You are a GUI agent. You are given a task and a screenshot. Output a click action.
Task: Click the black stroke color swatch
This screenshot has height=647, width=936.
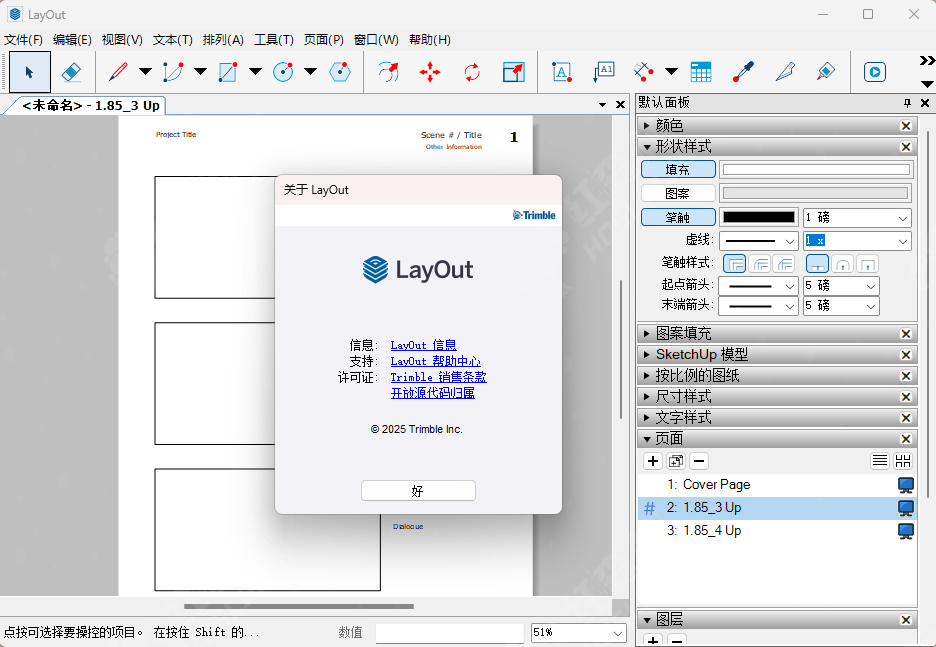(759, 217)
